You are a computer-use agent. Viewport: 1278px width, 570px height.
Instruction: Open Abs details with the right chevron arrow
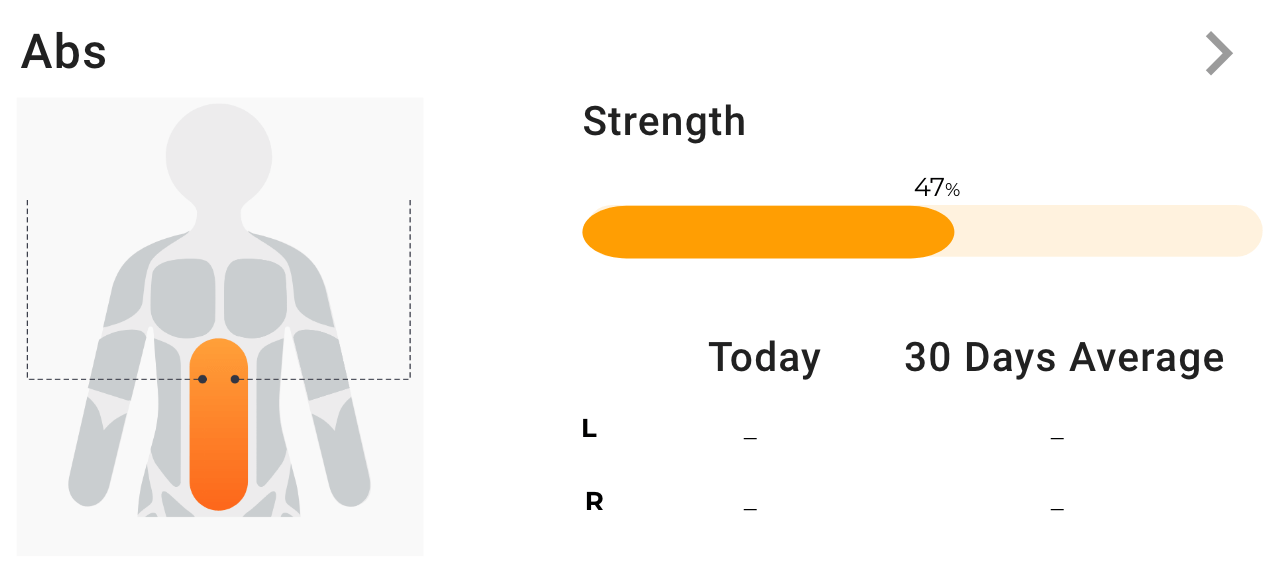[x=1219, y=53]
